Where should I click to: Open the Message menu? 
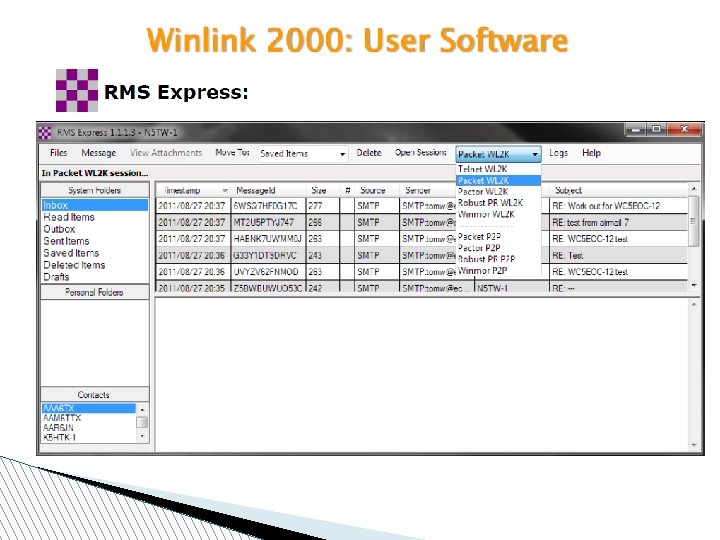98,153
